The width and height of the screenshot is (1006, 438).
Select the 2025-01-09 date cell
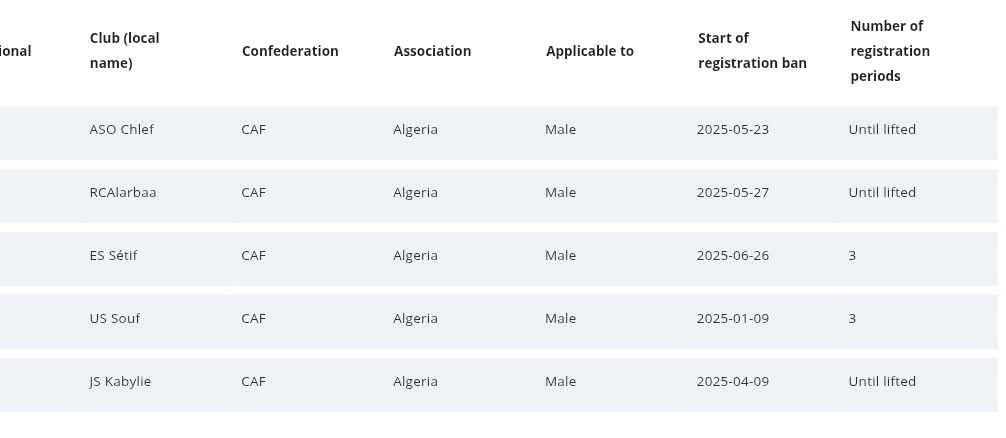tap(732, 319)
